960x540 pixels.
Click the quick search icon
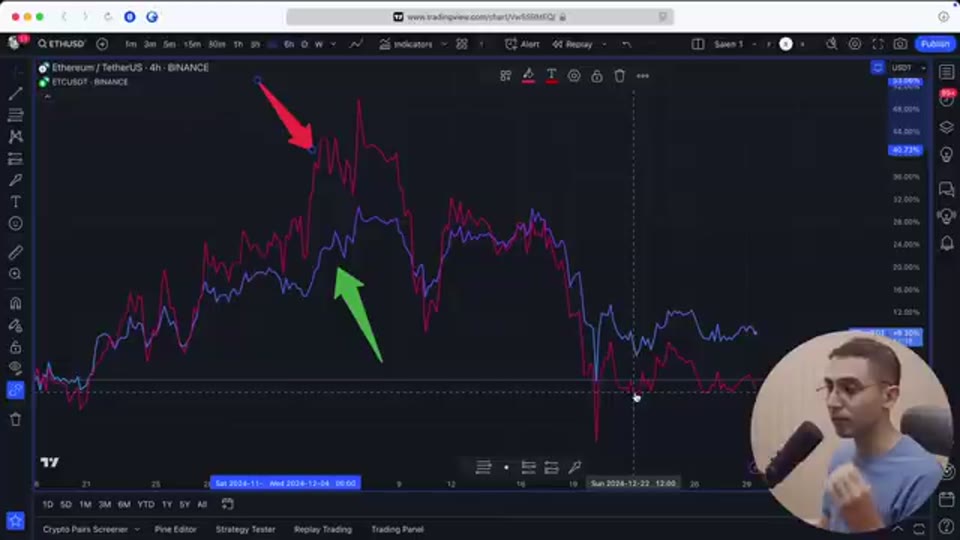point(831,44)
